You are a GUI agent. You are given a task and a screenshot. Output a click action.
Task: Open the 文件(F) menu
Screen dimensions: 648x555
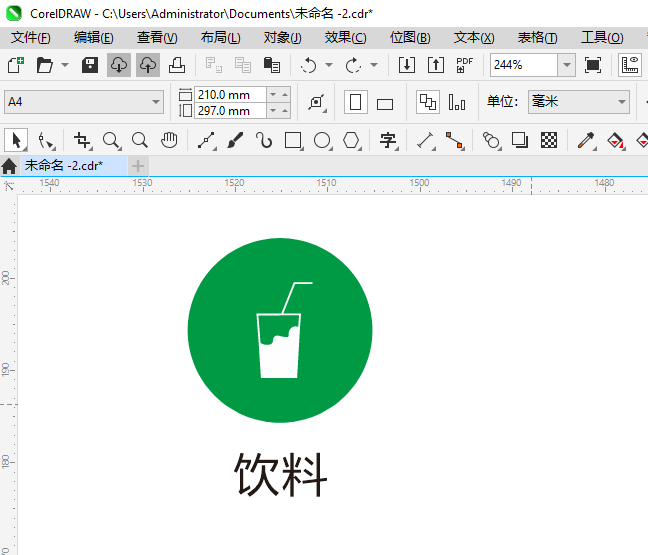(31, 38)
